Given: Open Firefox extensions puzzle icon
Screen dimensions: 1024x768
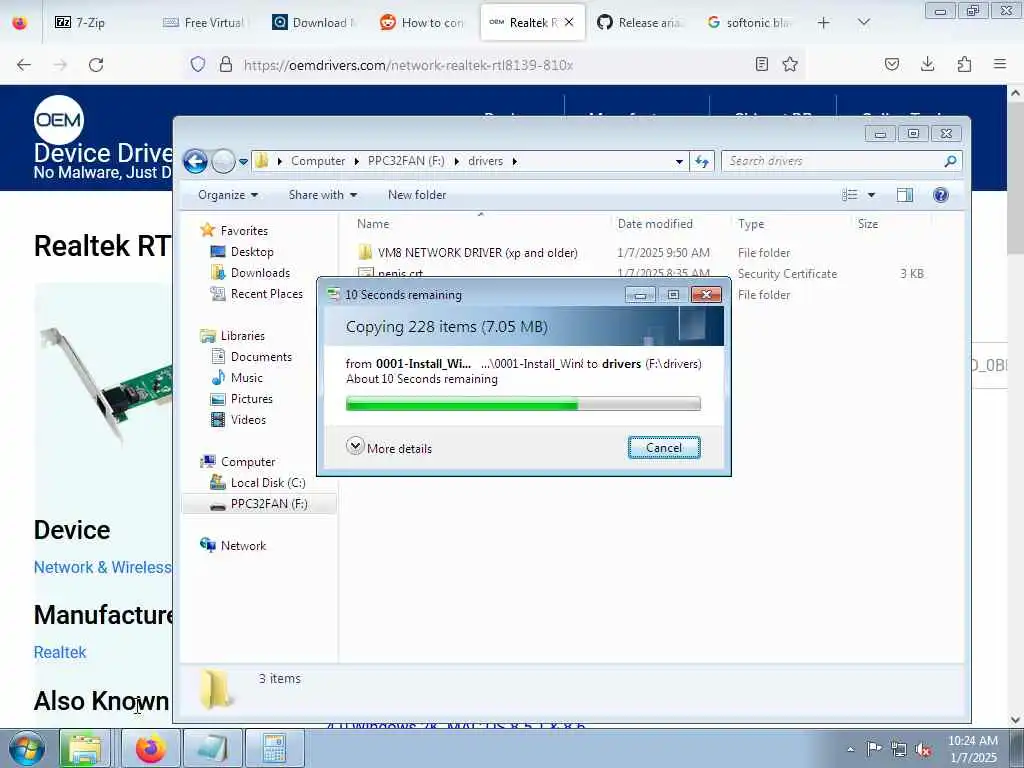Looking at the screenshot, I should point(964,64).
